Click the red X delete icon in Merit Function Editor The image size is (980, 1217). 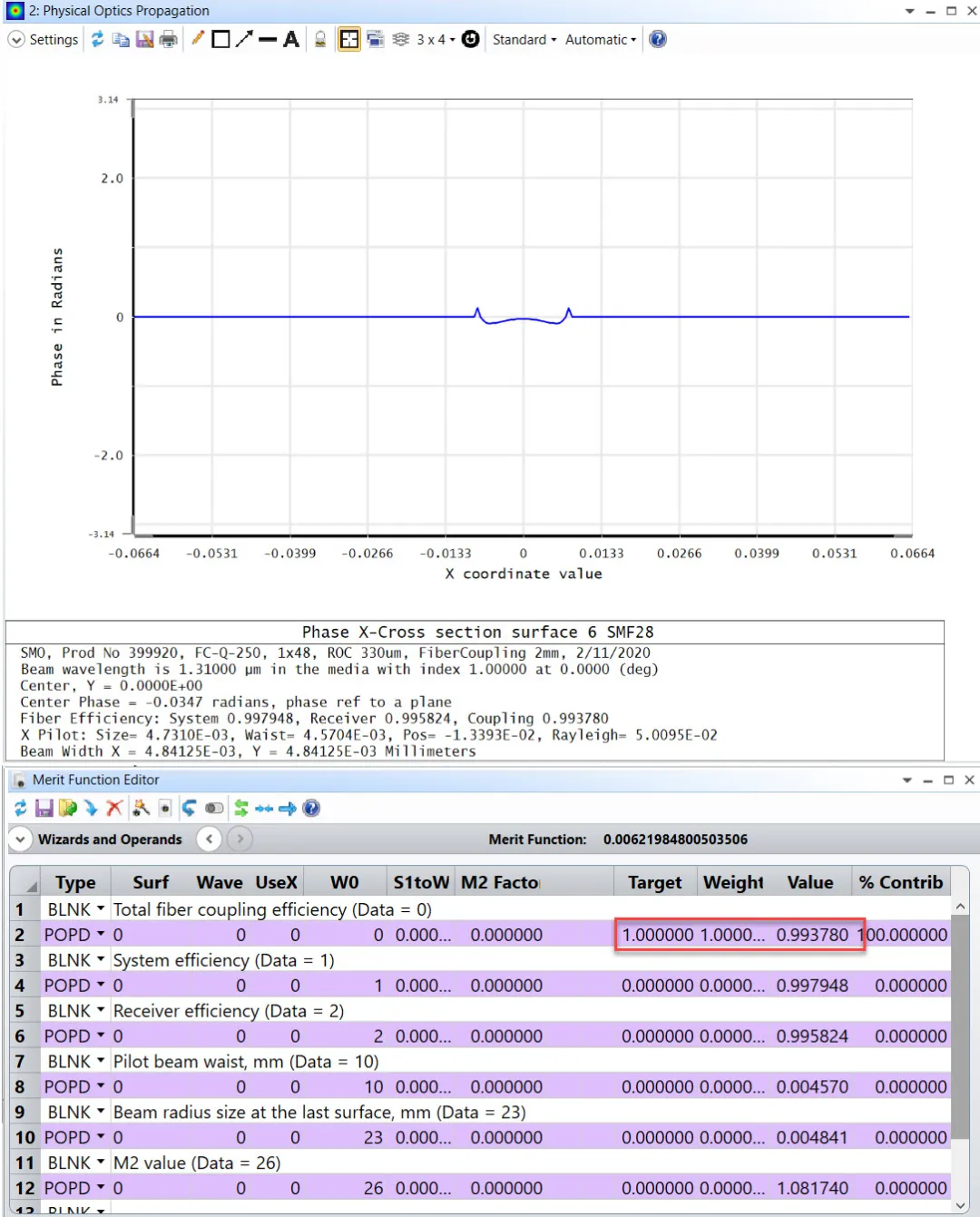point(114,808)
